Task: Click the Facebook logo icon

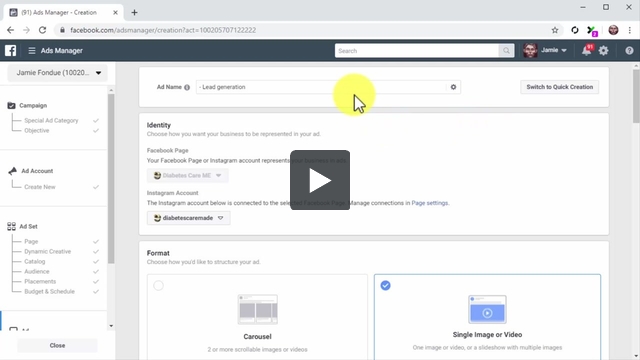Action: tap(11, 51)
